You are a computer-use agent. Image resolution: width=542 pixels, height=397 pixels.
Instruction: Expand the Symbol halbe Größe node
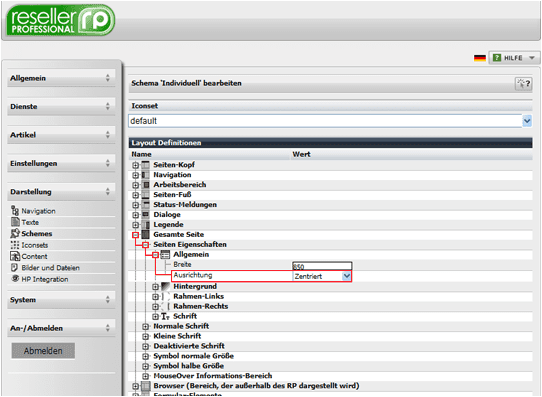coord(146,366)
